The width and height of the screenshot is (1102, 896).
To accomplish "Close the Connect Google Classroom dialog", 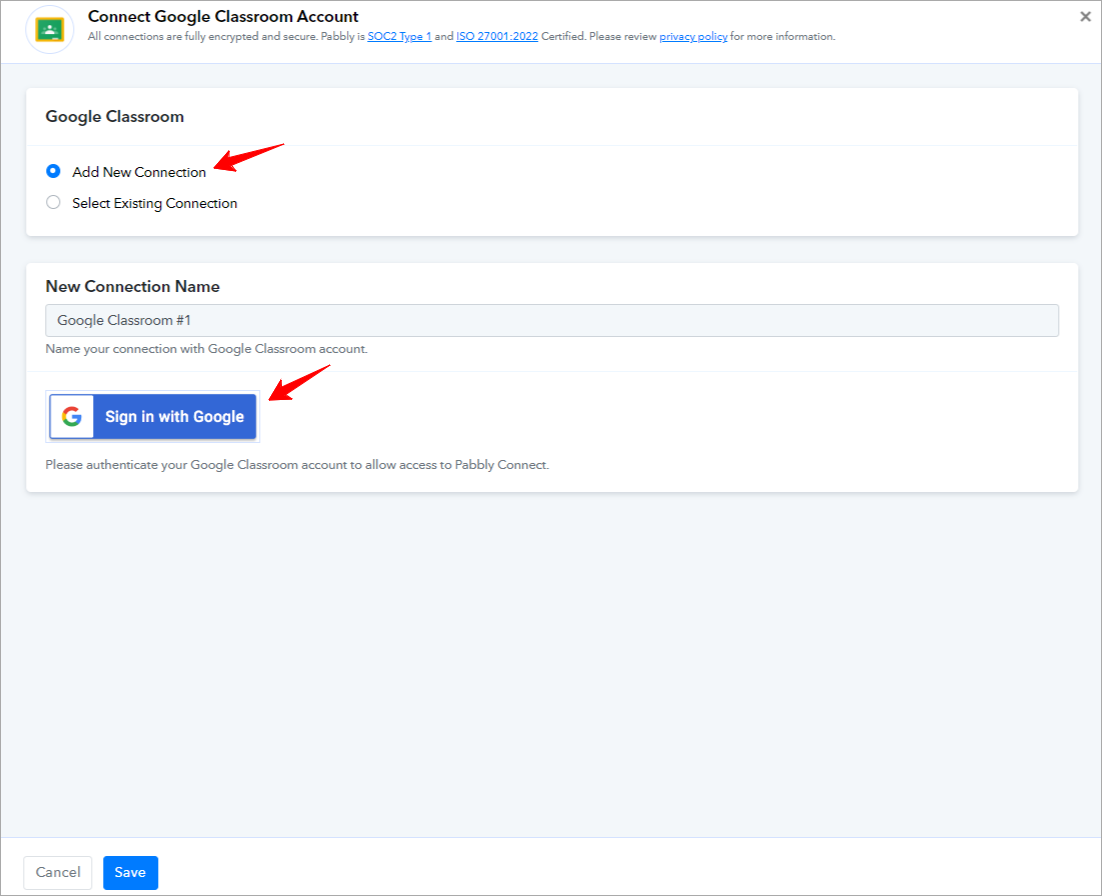I will tap(1085, 17).
